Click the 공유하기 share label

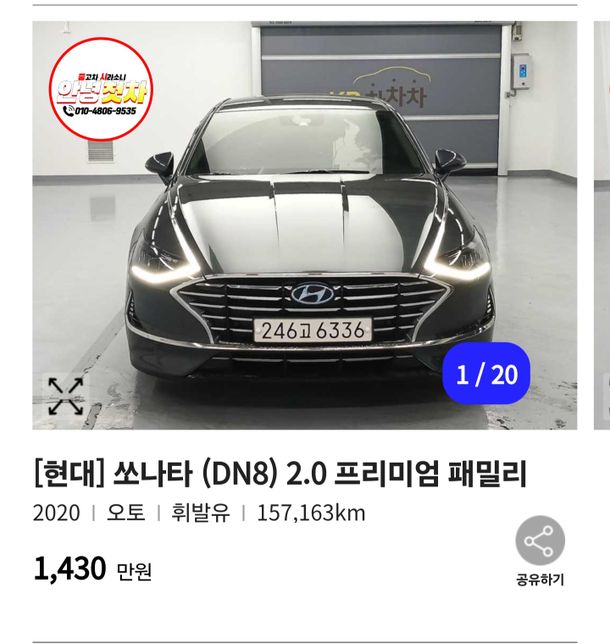540,580
